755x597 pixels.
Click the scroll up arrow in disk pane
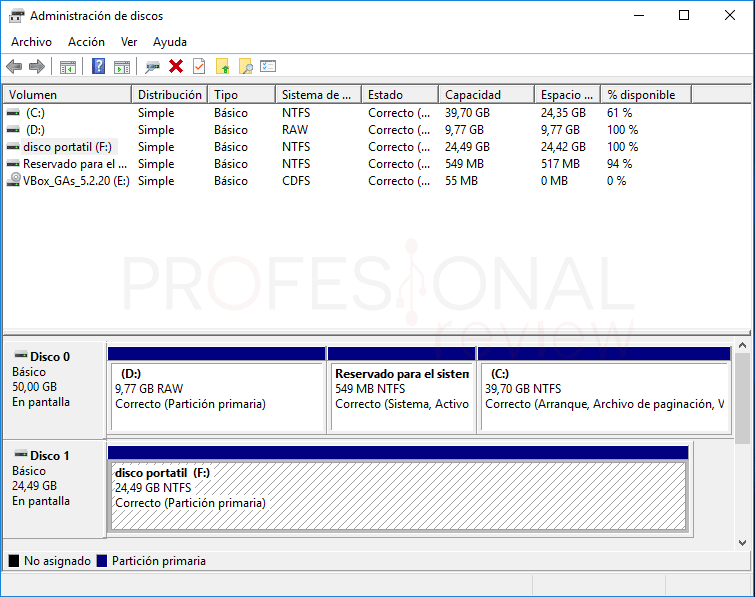[742, 345]
